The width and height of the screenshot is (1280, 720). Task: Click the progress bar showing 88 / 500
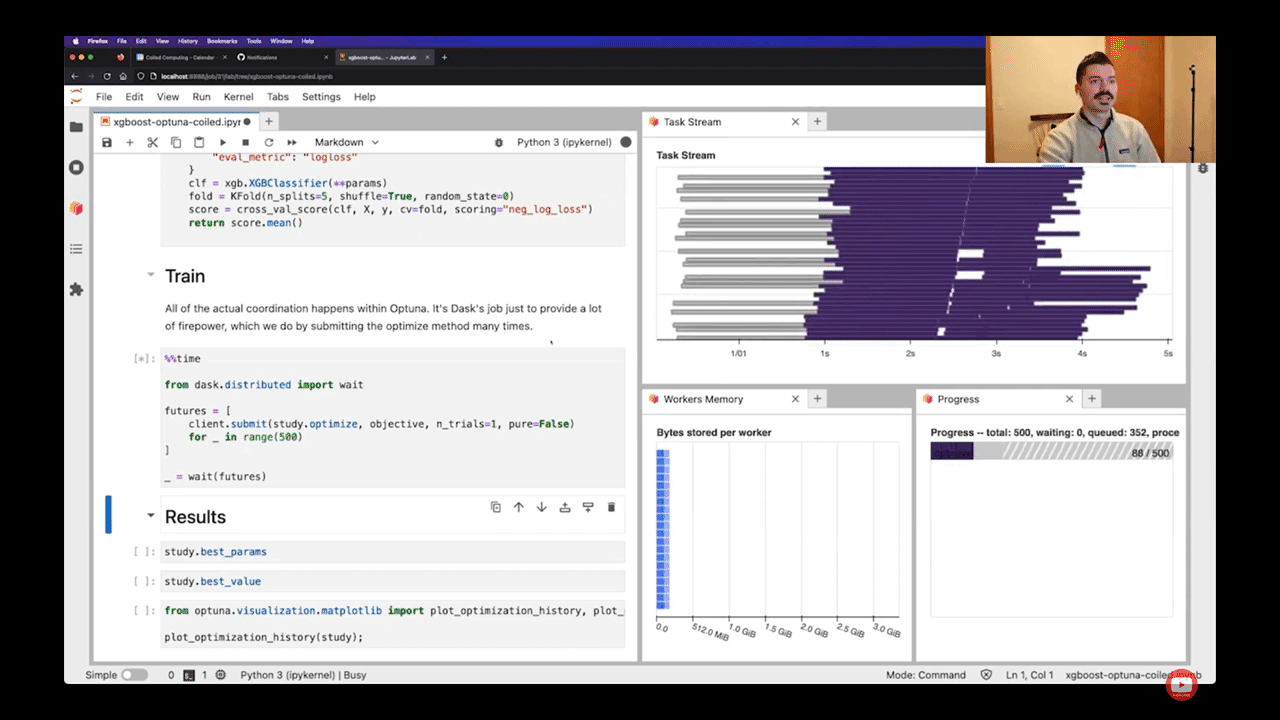(1050, 453)
